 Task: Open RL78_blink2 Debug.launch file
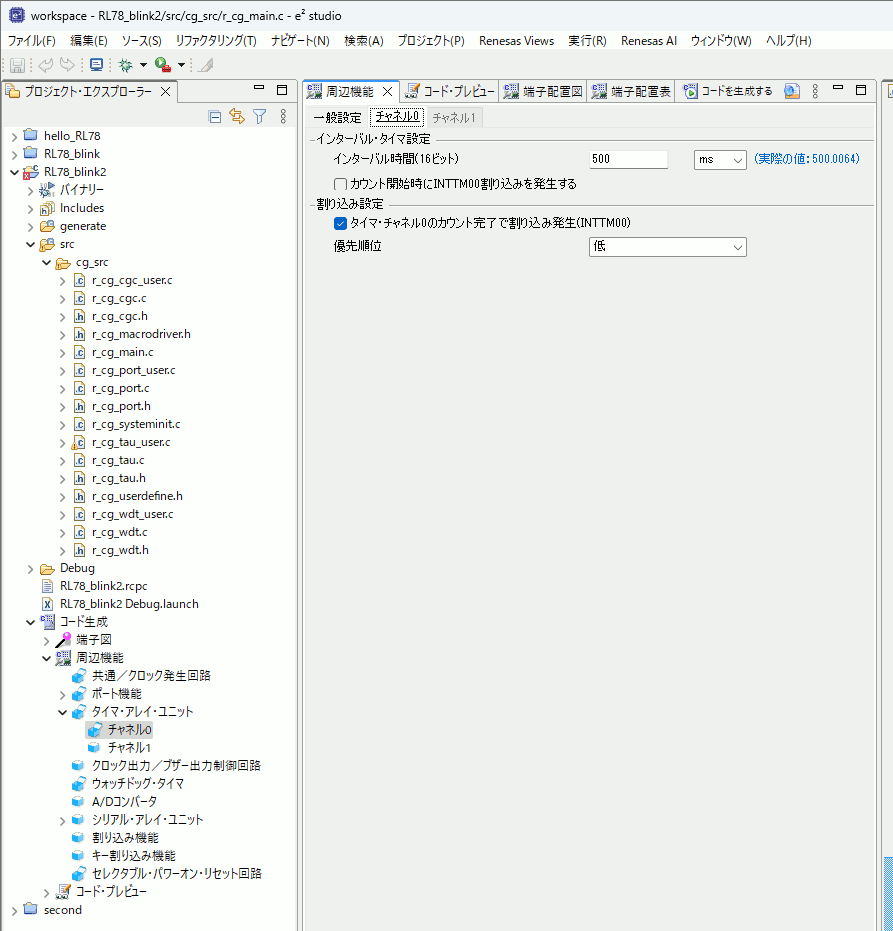(129, 604)
